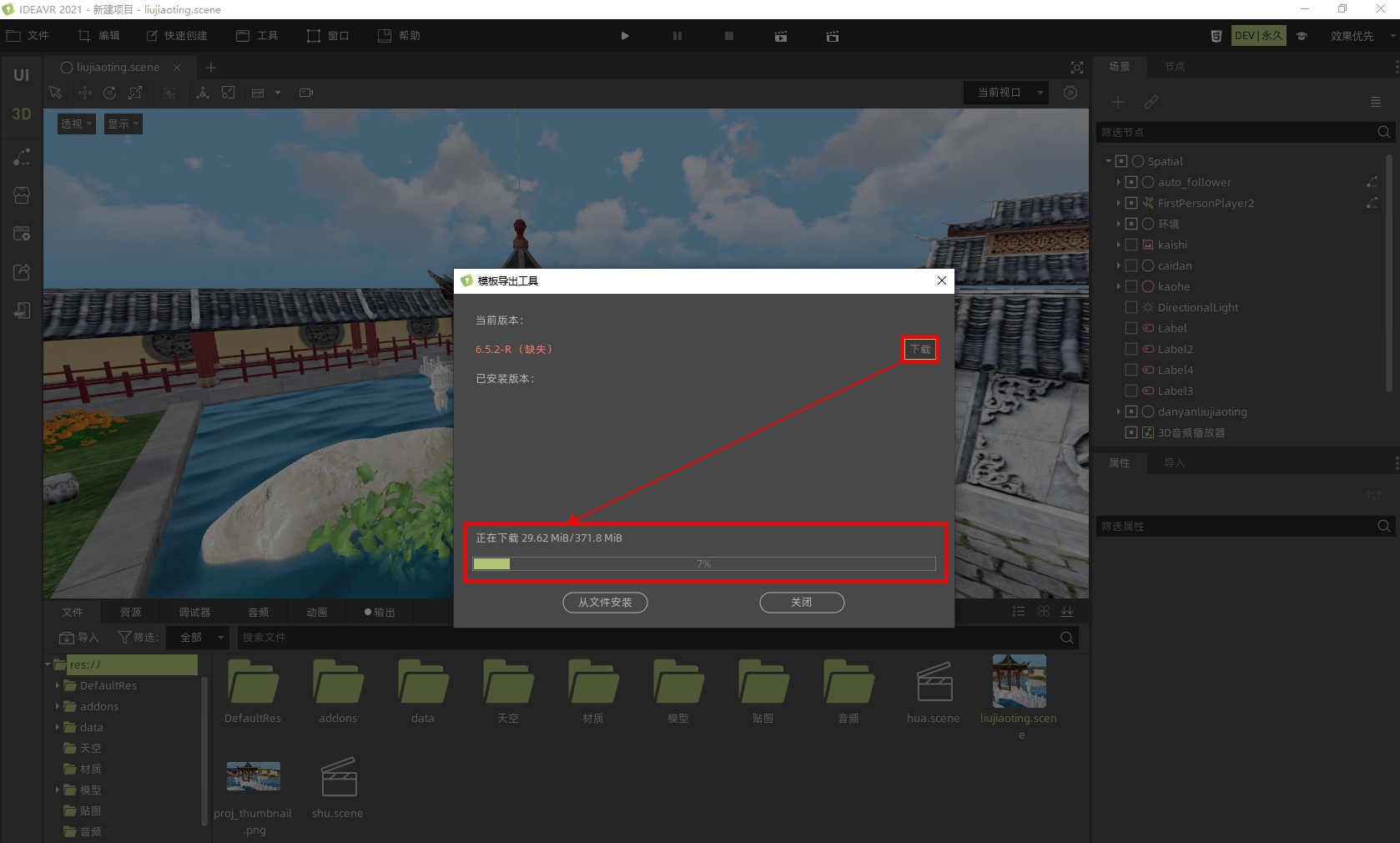The image size is (1400, 843).
Task: Switch to the 3D workspace
Action: (21, 114)
